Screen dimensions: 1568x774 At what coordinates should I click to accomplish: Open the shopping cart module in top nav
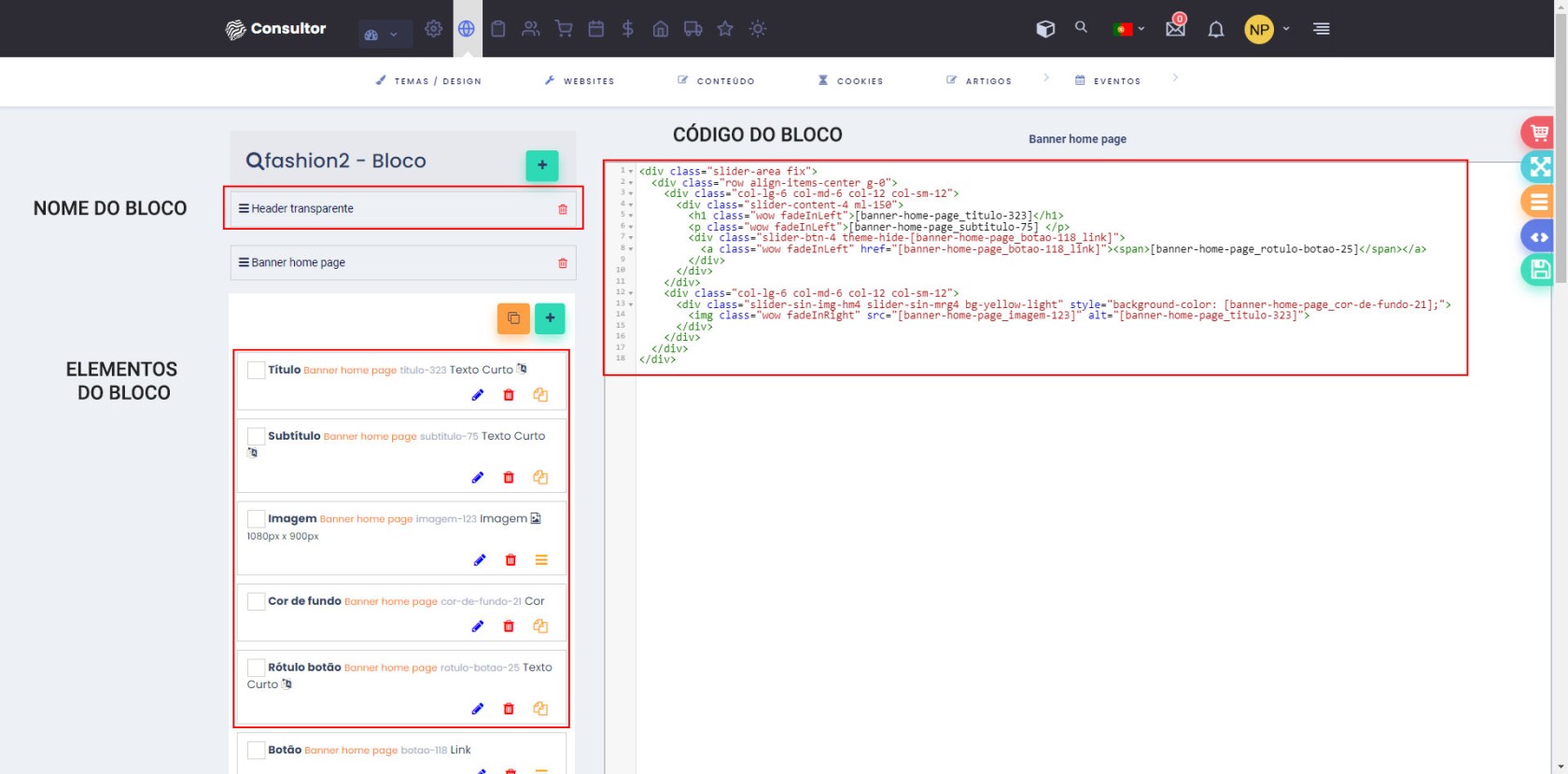tap(564, 29)
